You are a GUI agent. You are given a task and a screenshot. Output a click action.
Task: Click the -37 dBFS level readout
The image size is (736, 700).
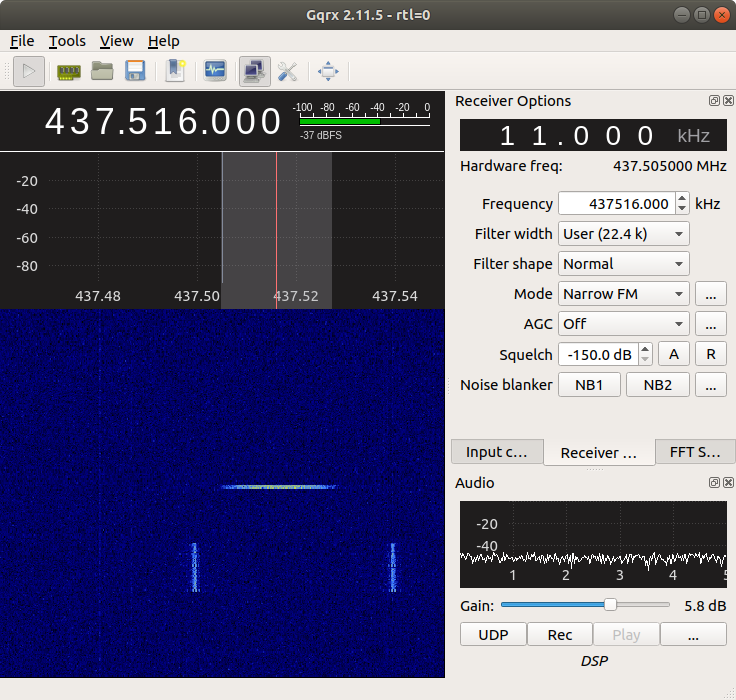click(321, 135)
